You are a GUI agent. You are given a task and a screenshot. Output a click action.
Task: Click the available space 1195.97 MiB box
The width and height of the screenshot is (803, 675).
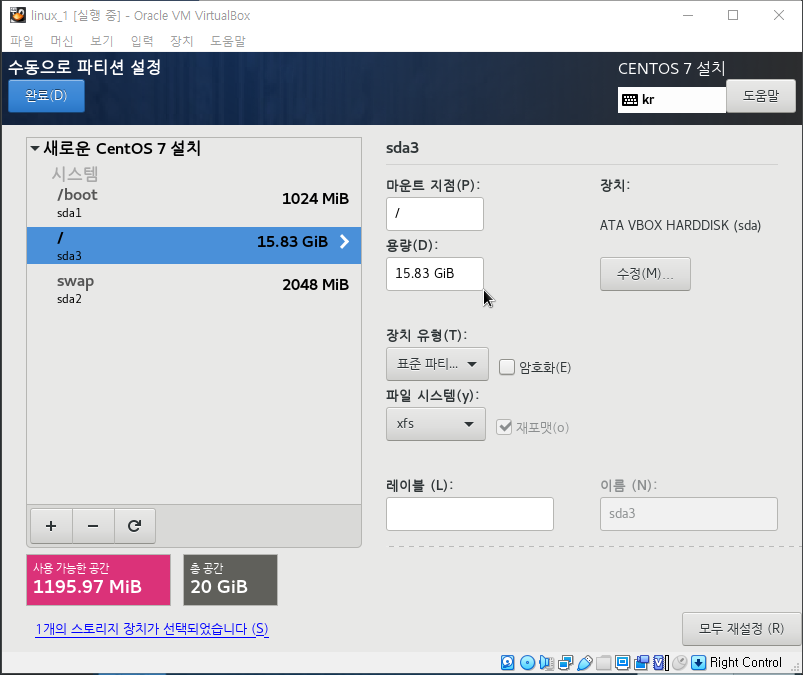coord(98,580)
